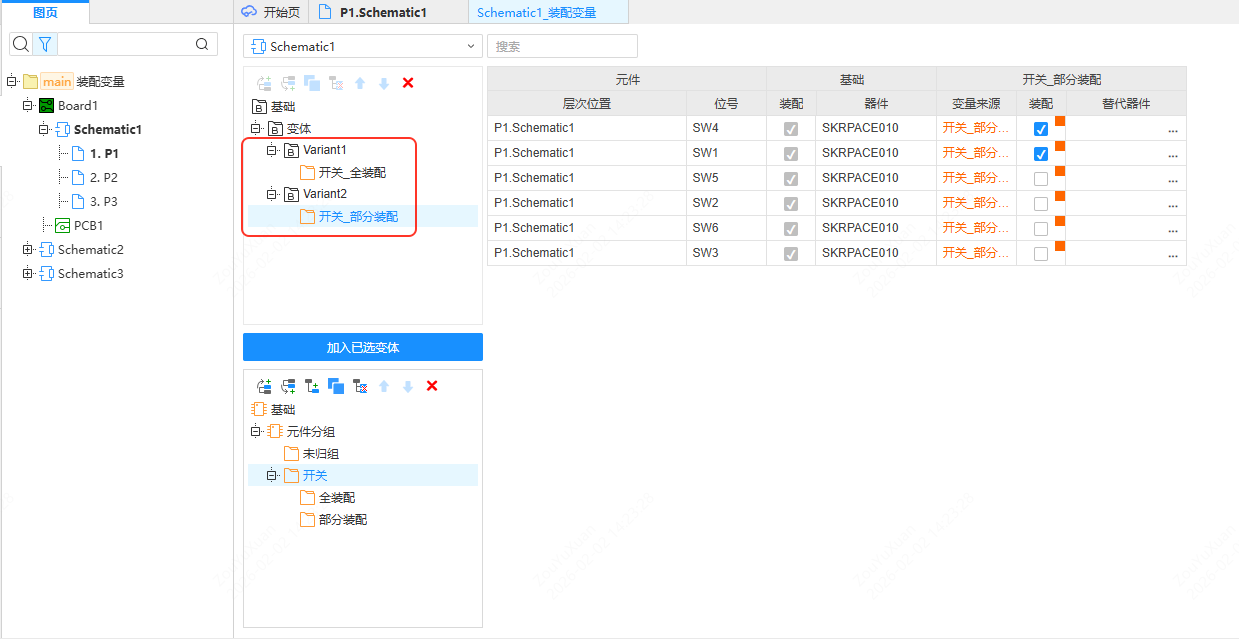This screenshot has height=643, width=1239.
Task: Uncheck the variant assembly checkbox for SW1
Action: 1041,154
